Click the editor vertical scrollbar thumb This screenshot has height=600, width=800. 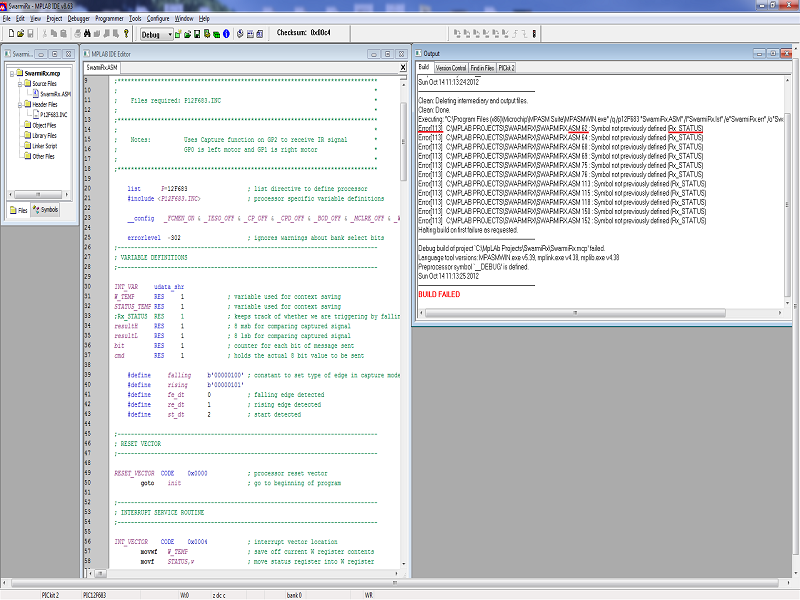tap(403, 141)
